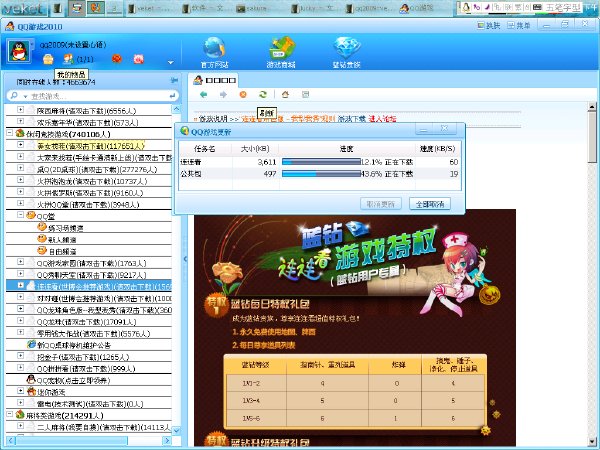Open the 菜单 main menu
The width and height of the screenshot is (600, 450).
[519, 25]
